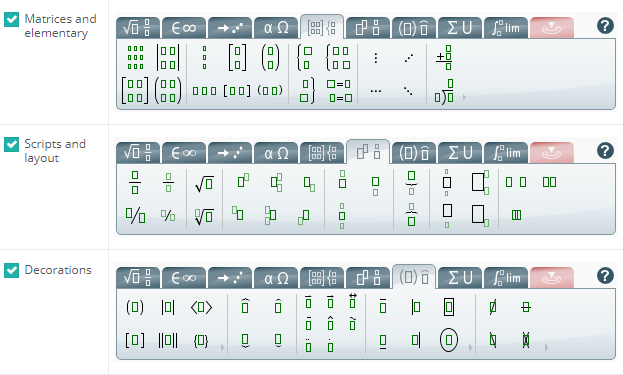Insert column vector with square brackets
623x375 pixels.
[237, 58]
